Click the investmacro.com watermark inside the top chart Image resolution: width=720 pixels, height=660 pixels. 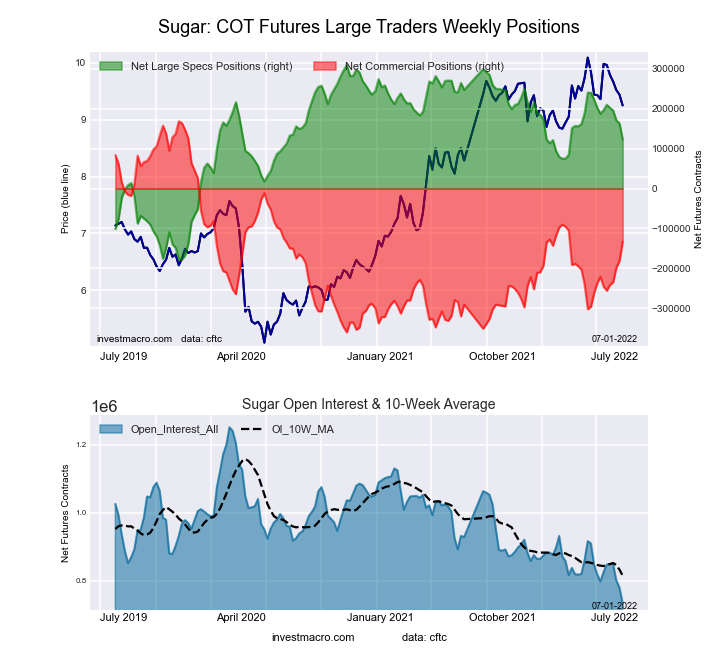[135, 338]
